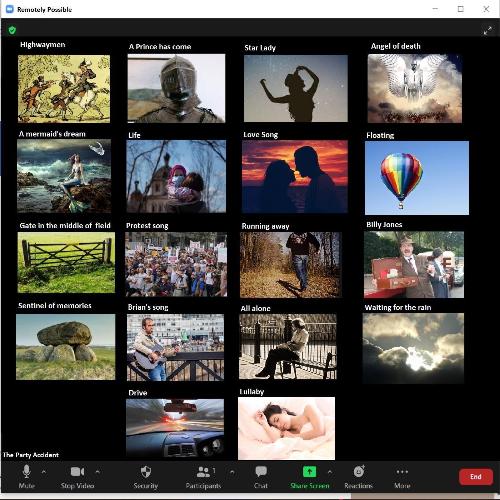Enter full screen mode
The height and width of the screenshot is (500, 500).
coord(488,31)
